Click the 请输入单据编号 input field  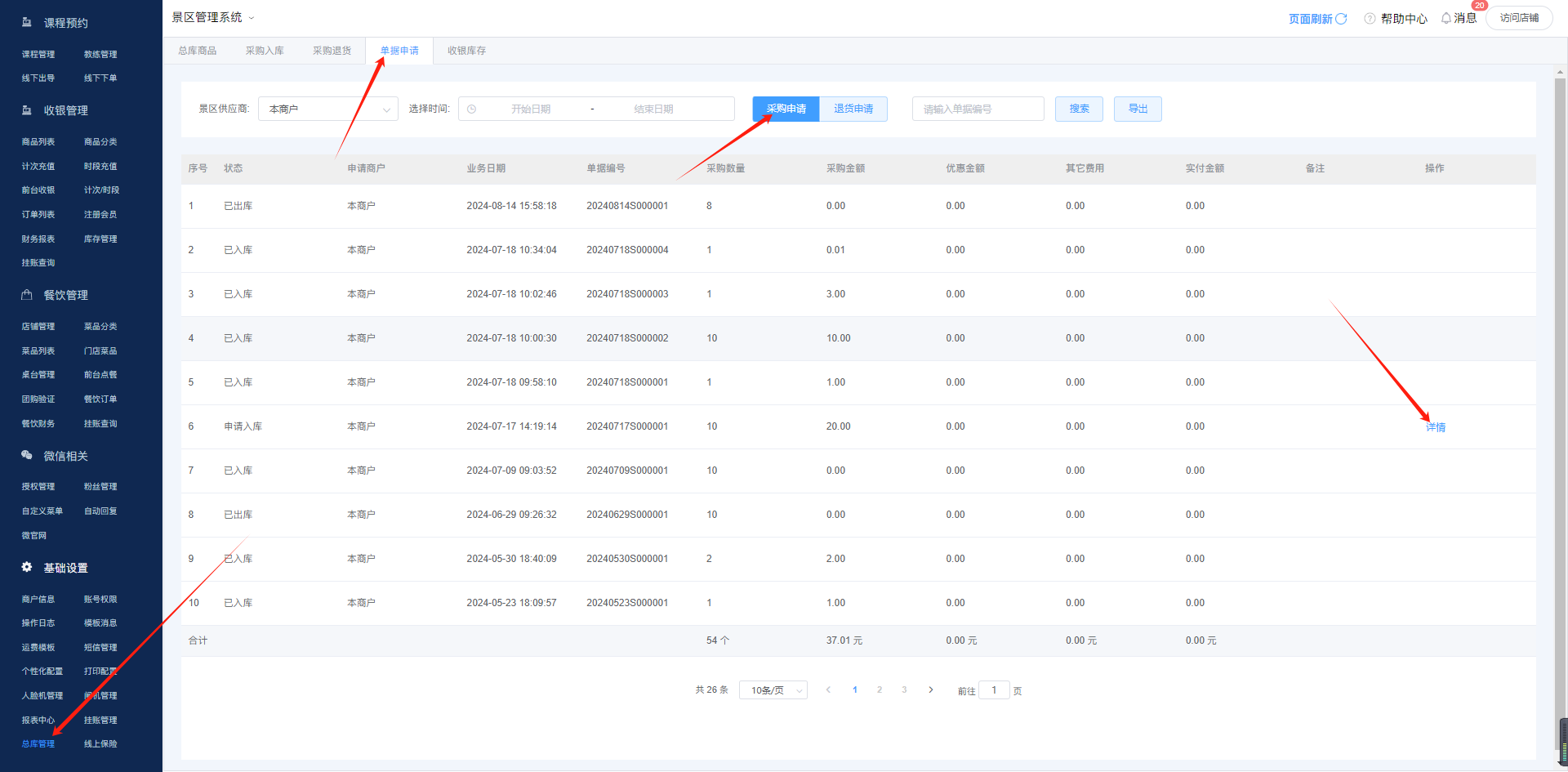point(978,109)
